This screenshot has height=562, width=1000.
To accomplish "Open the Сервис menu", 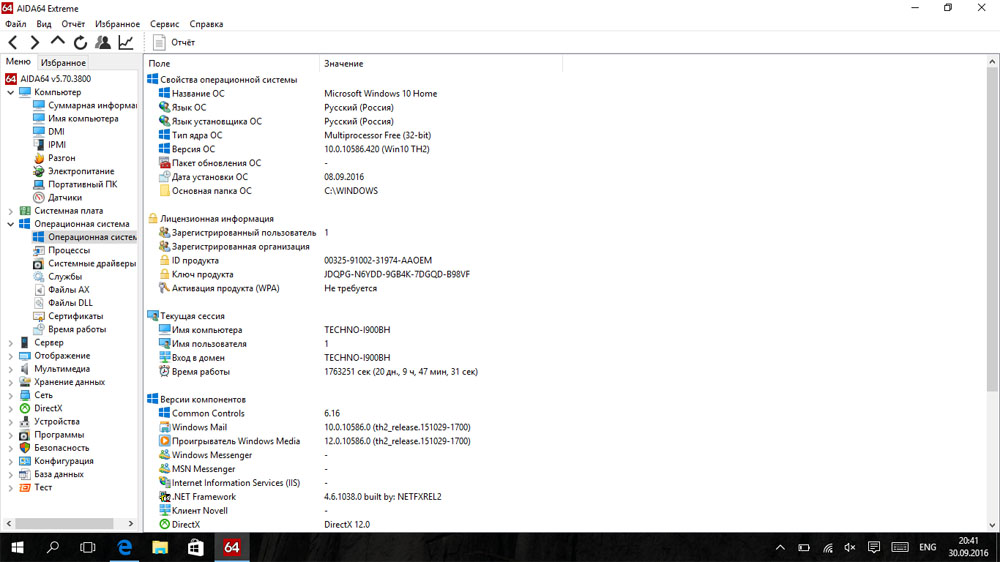I will click(x=165, y=24).
